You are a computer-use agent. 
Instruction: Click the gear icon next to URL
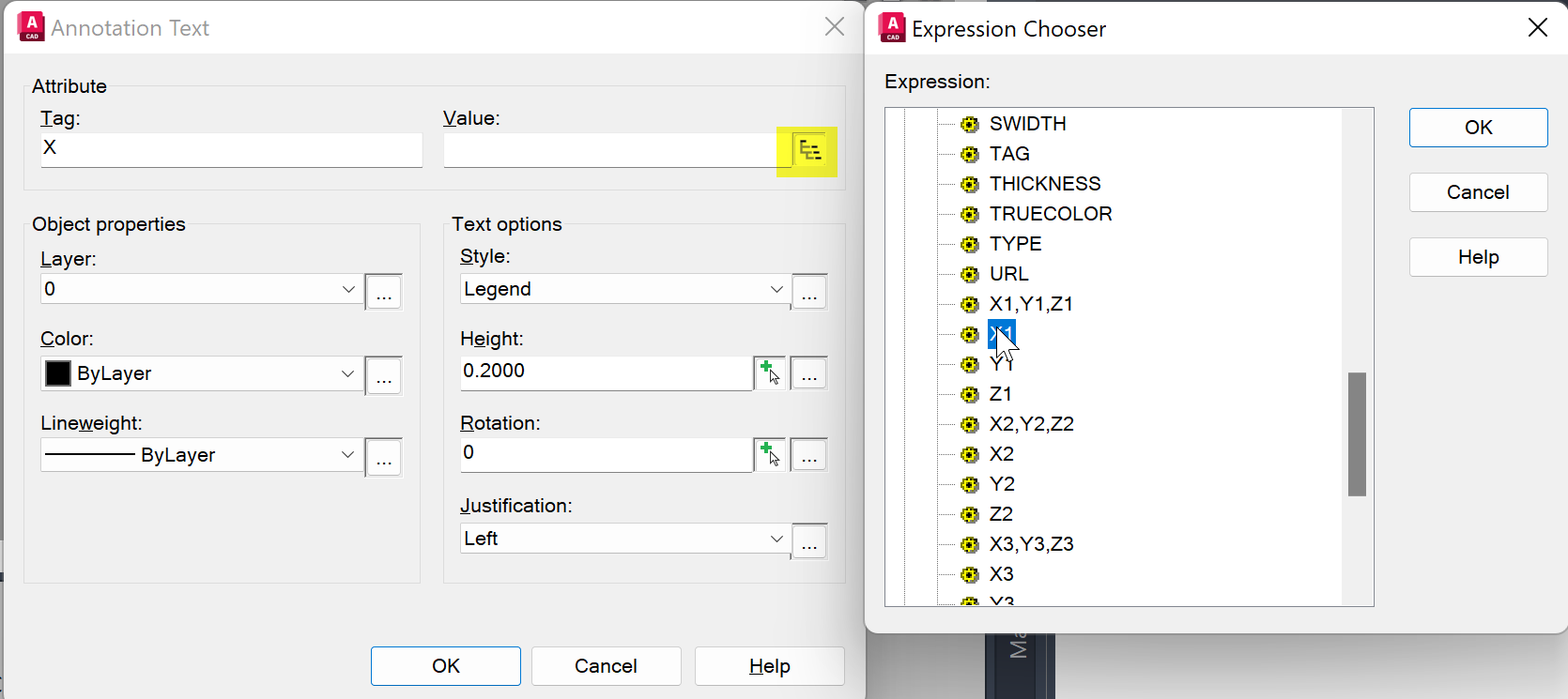coord(970,274)
